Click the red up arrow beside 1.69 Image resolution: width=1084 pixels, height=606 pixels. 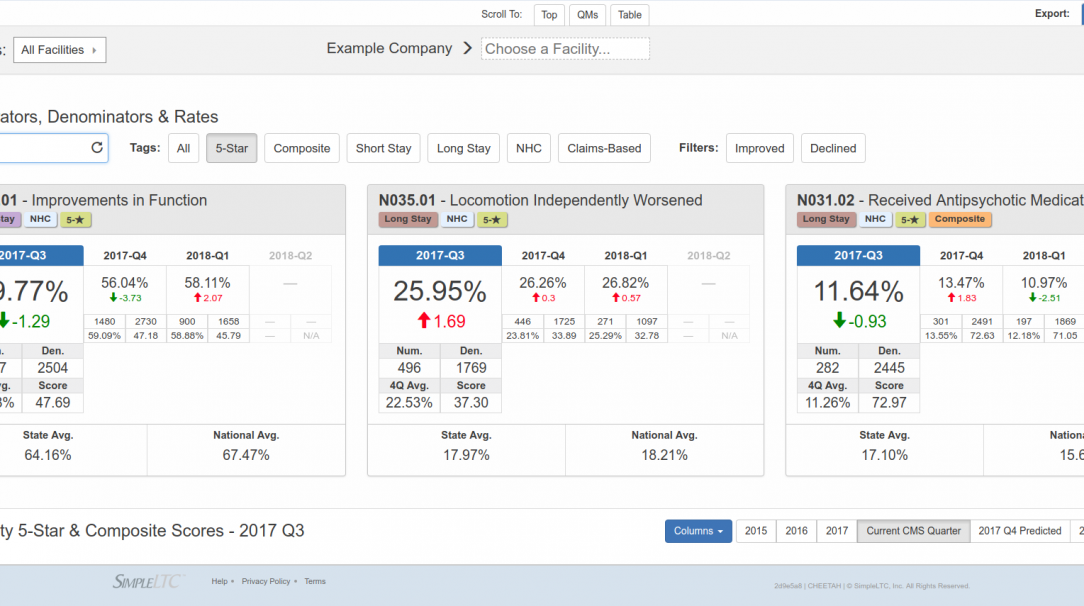pyautogui.click(x=424, y=322)
